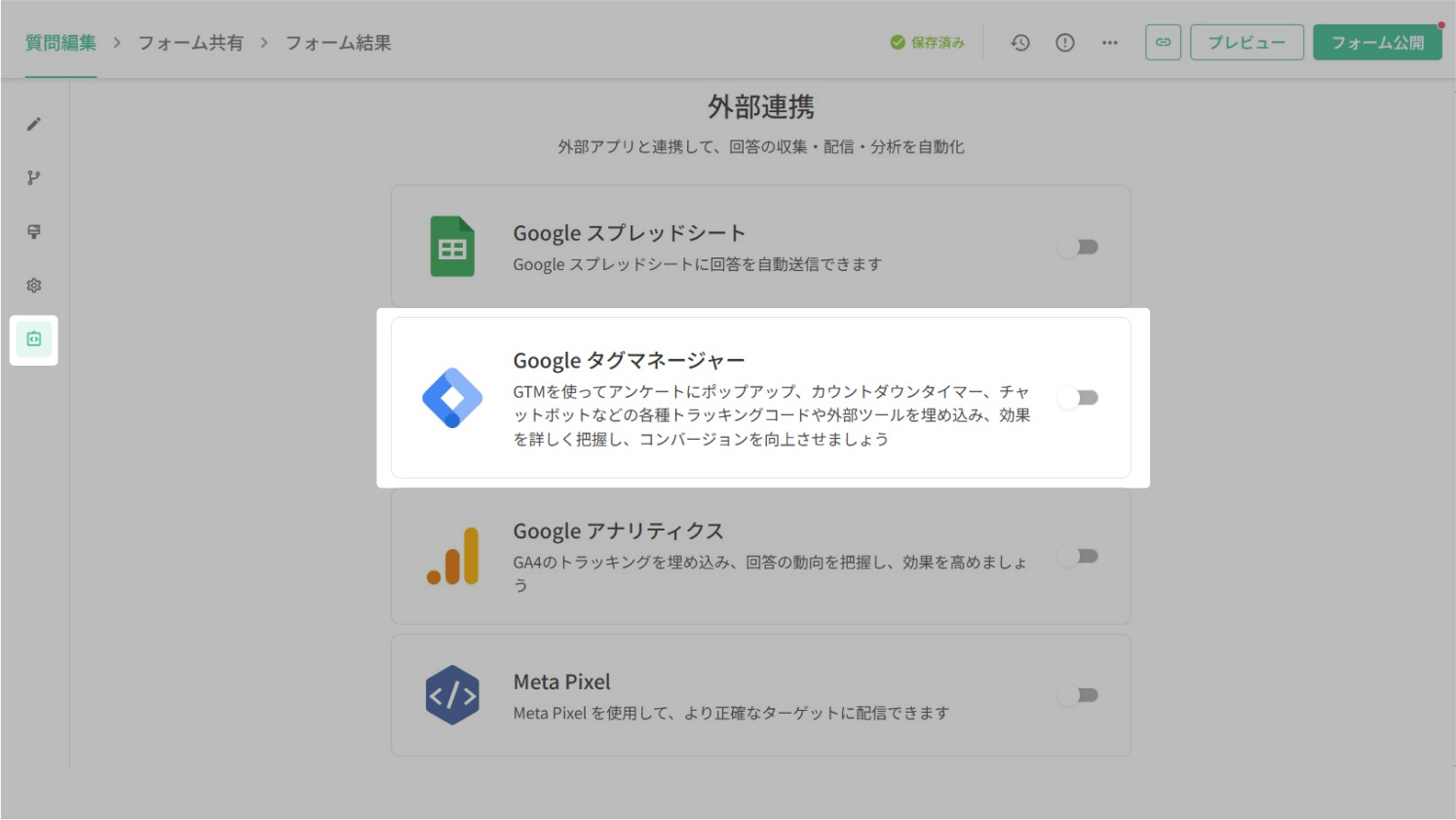Viewport: 1456px width, 820px height.
Task: Click the GA4 tracking description text
Action: point(770,573)
